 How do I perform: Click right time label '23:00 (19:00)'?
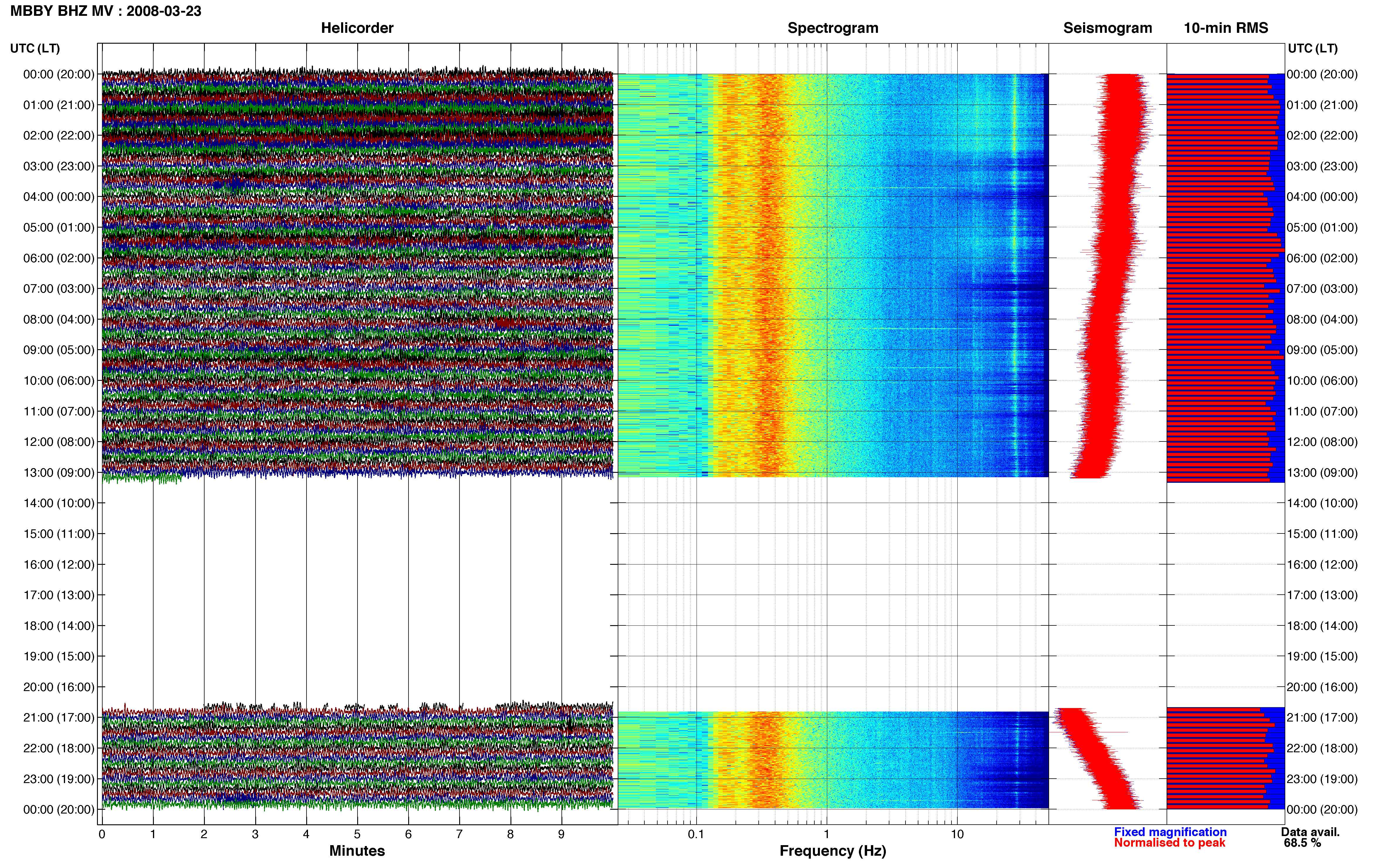click(1322, 779)
